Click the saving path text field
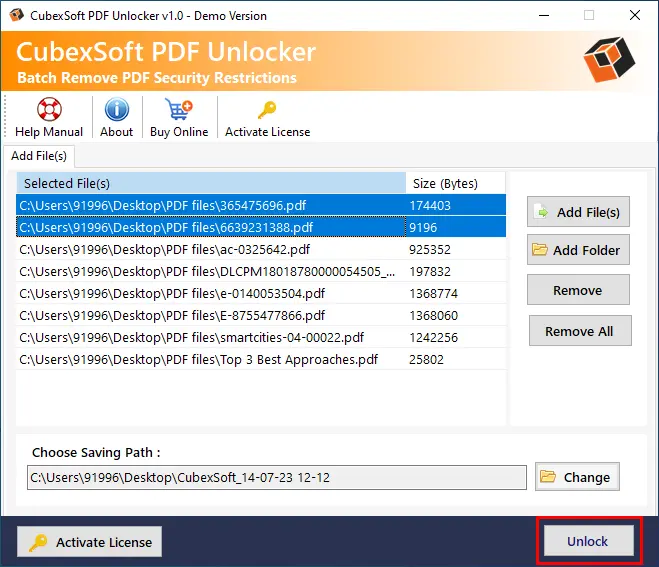Image resolution: width=659 pixels, height=567 pixels. tap(276, 478)
